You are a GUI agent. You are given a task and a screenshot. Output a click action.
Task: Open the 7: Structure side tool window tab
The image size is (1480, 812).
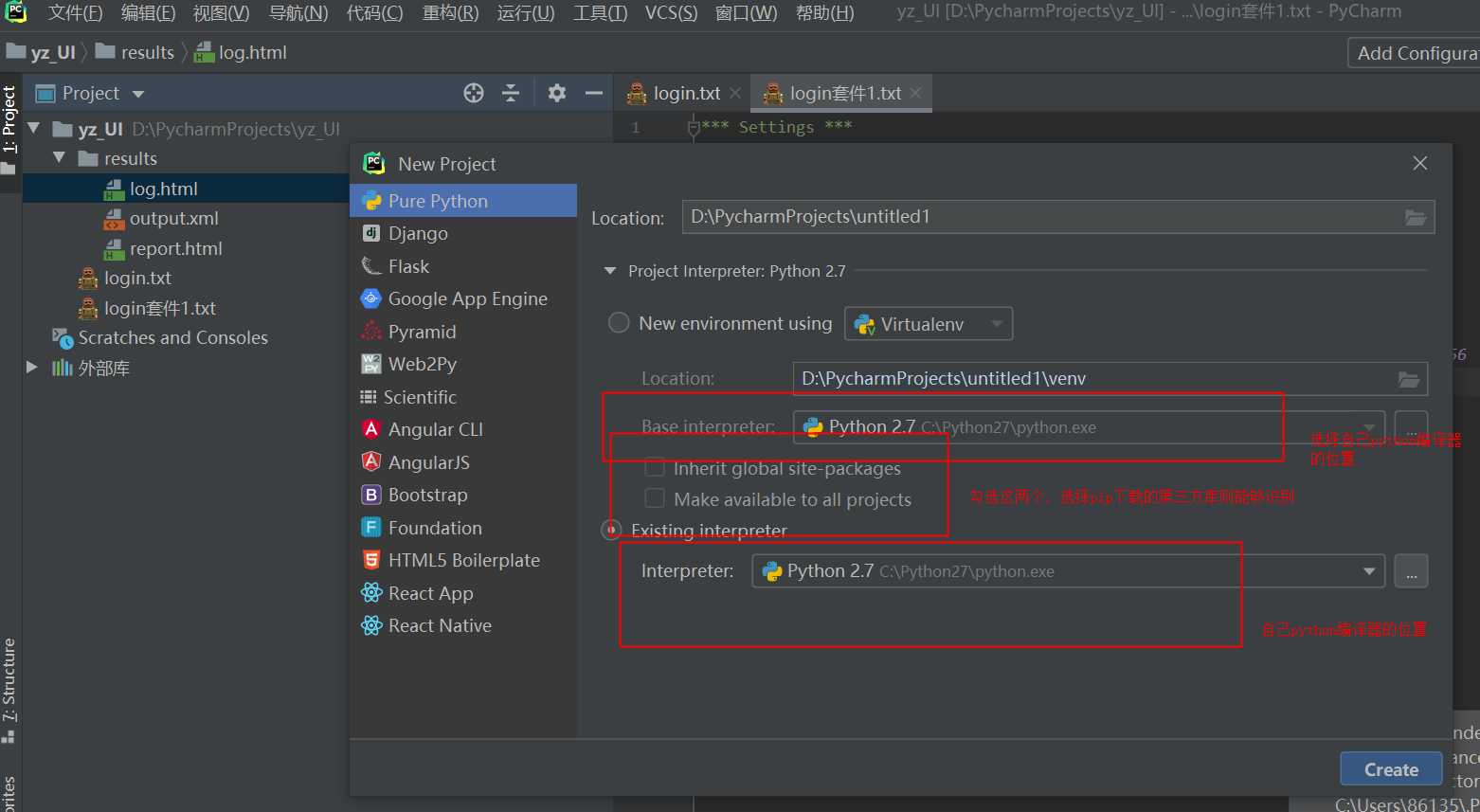pos(10,689)
